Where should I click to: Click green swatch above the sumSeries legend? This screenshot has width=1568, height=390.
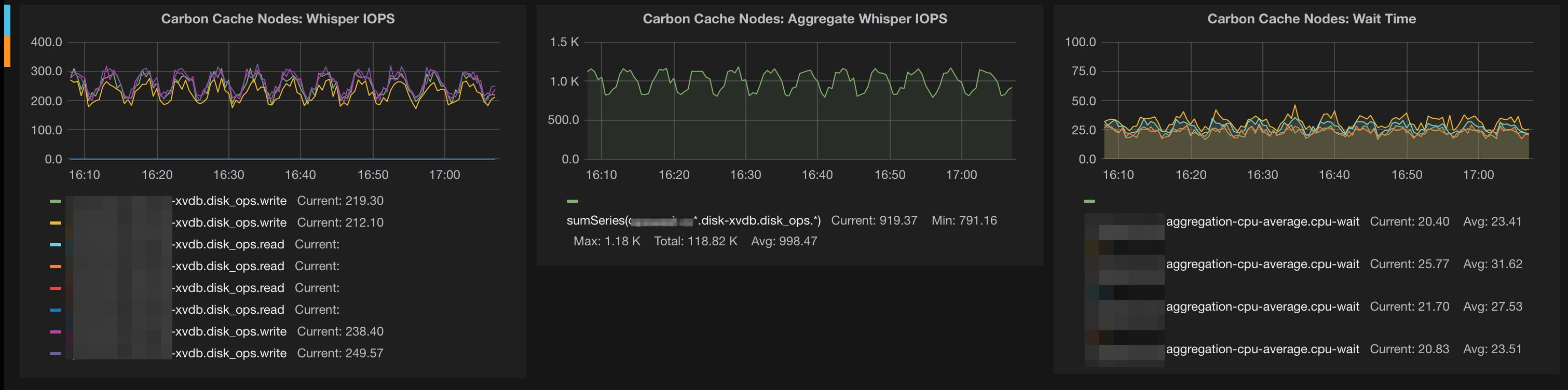tap(572, 201)
